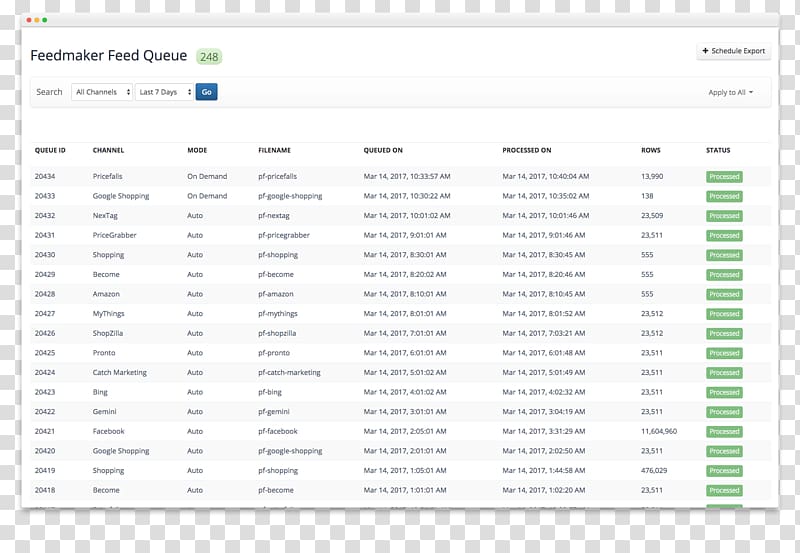Click the MODE column header
Viewport: 800px width, 553px height.
(197, 150)
